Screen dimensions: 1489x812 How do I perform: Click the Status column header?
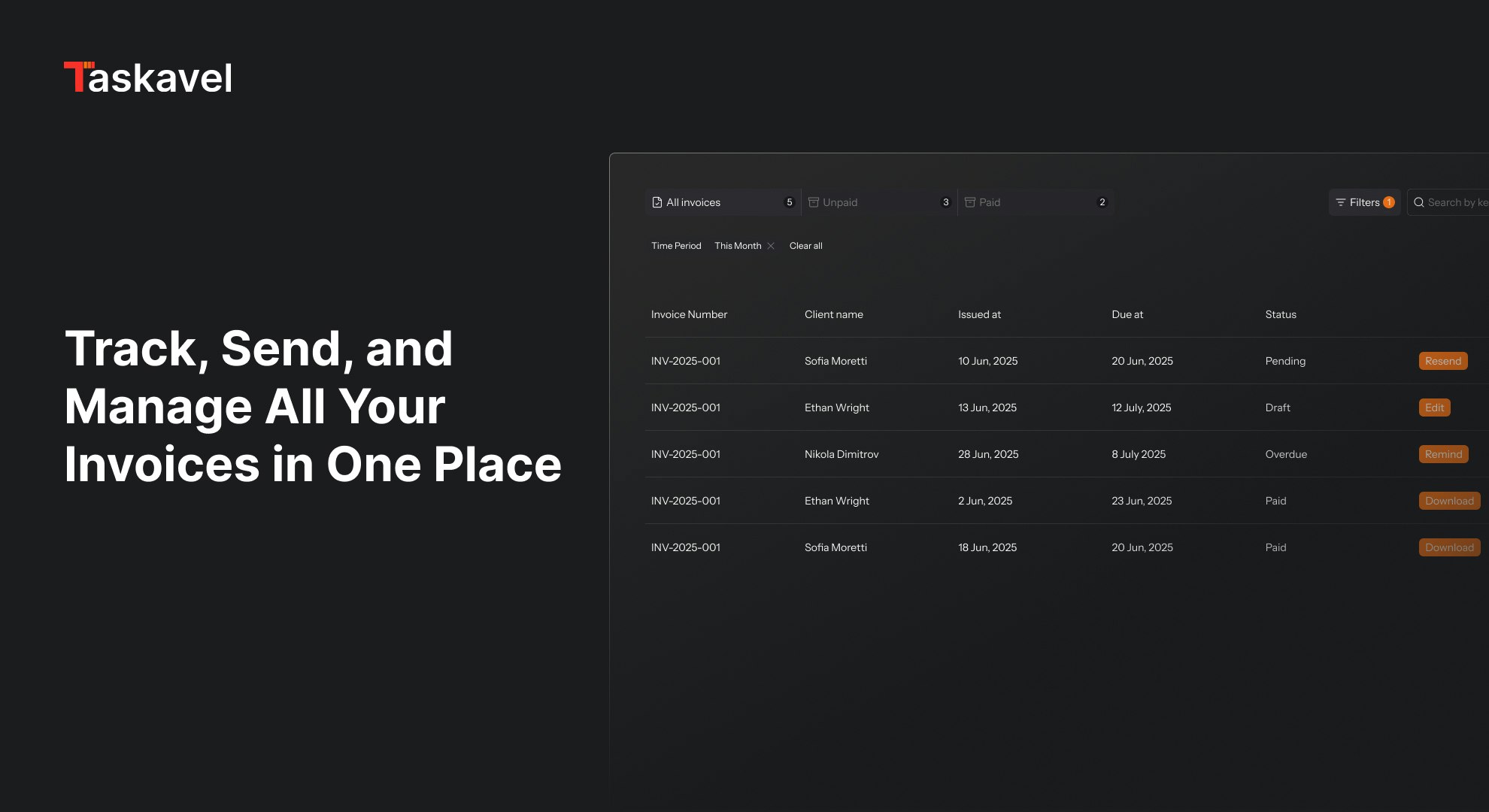coord(1280,314)
